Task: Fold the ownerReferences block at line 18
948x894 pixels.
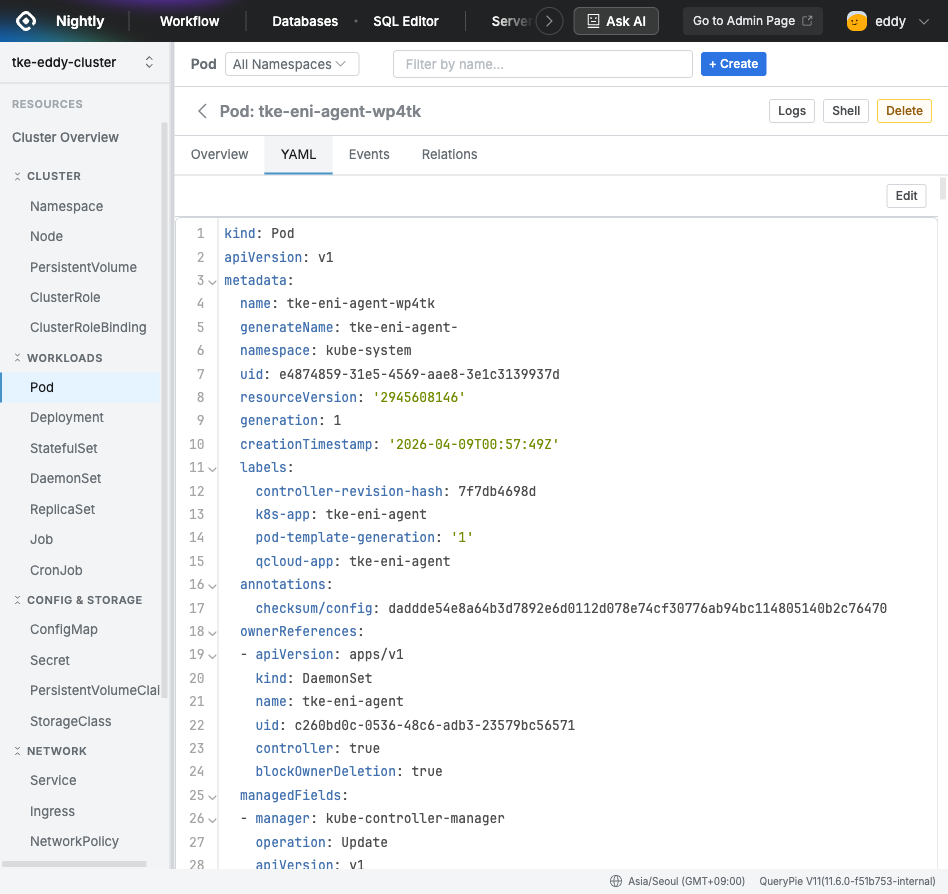Action: tap(212, 633)
